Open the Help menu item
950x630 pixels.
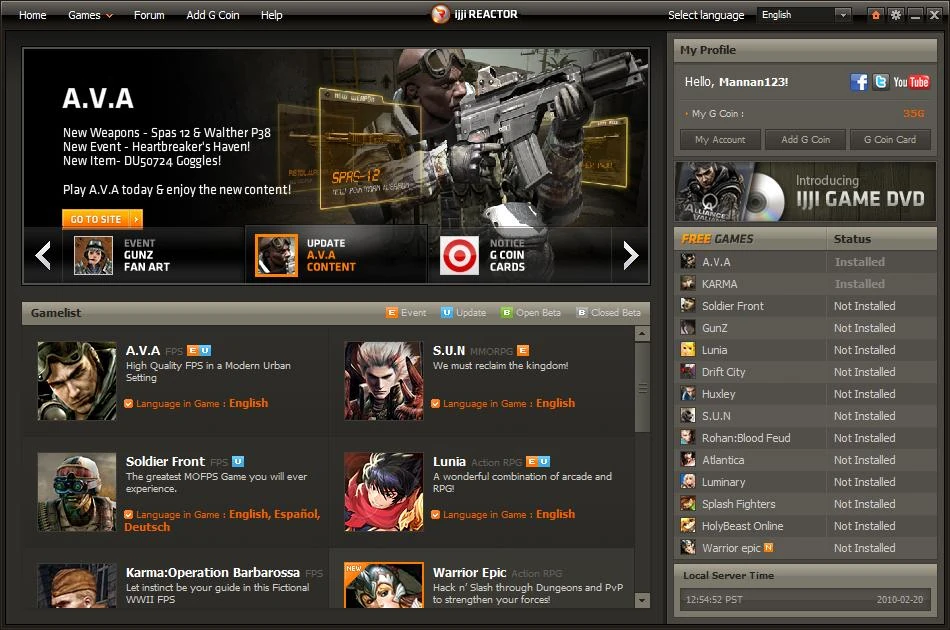click(x=271, y=15)
